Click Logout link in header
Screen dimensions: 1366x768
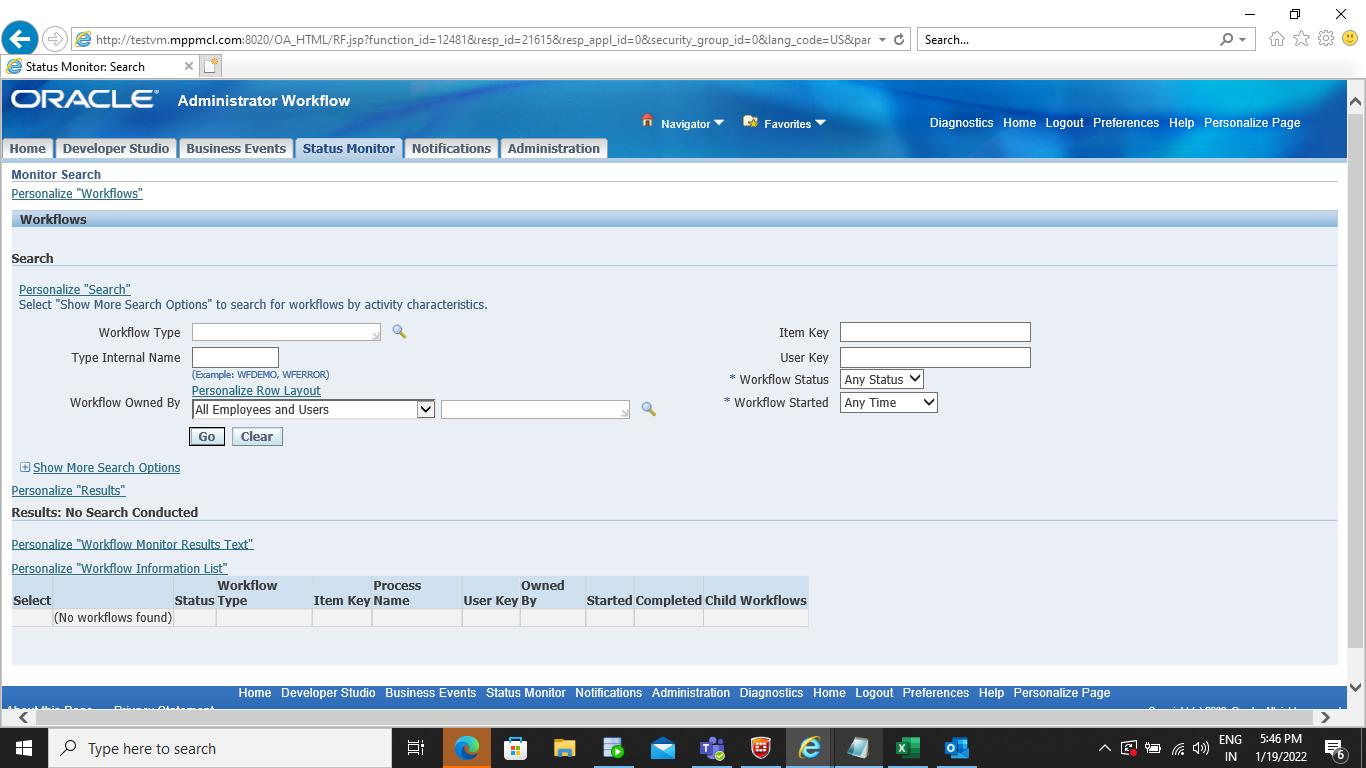click(1064, 123)
